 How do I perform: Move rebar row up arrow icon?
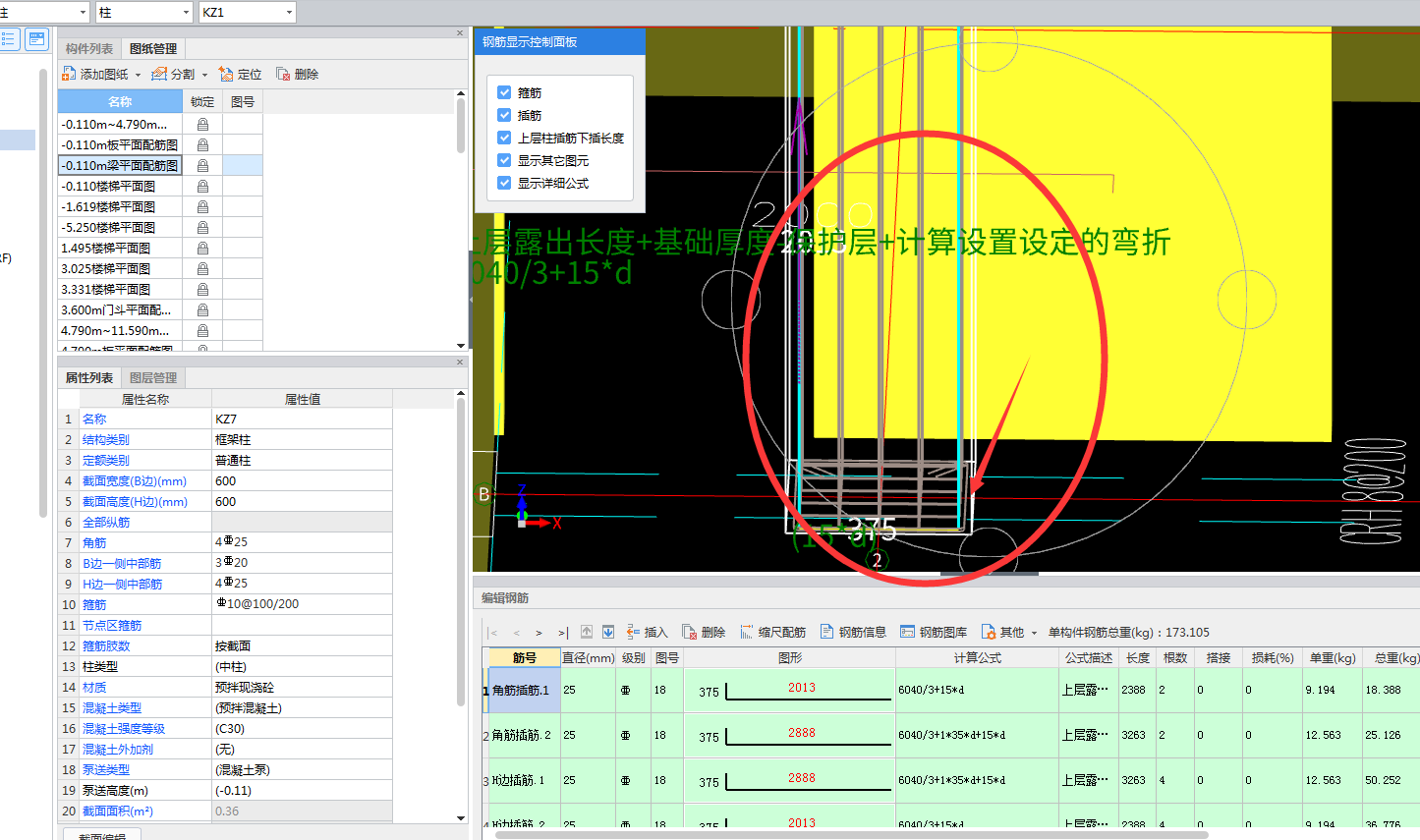point(587,632)
